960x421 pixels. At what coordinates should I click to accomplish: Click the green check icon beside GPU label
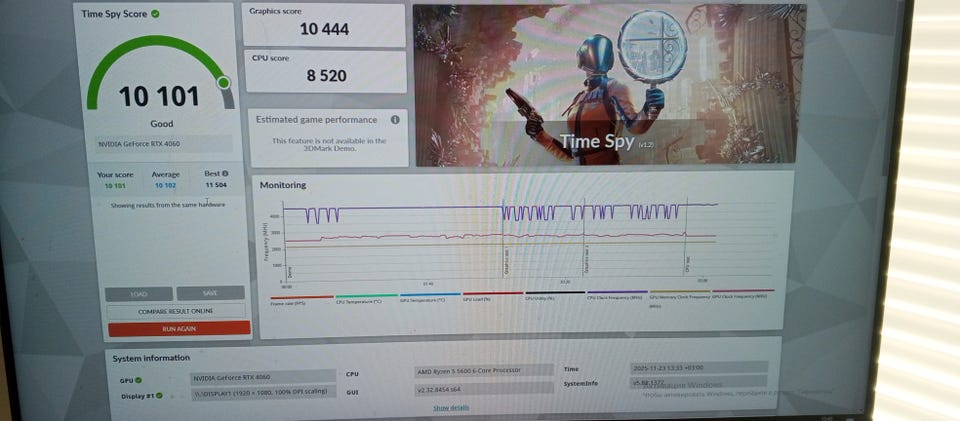click(139, 380)
